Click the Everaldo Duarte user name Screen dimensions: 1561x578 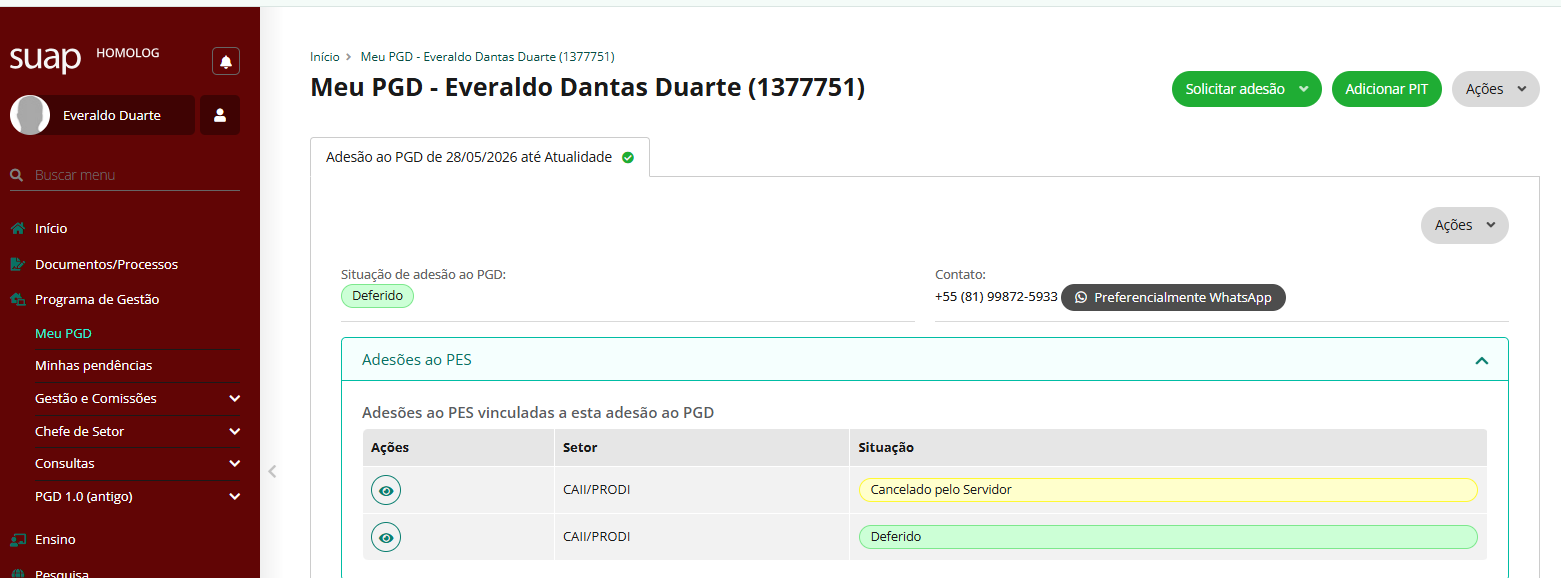click(x=112, y=115)
